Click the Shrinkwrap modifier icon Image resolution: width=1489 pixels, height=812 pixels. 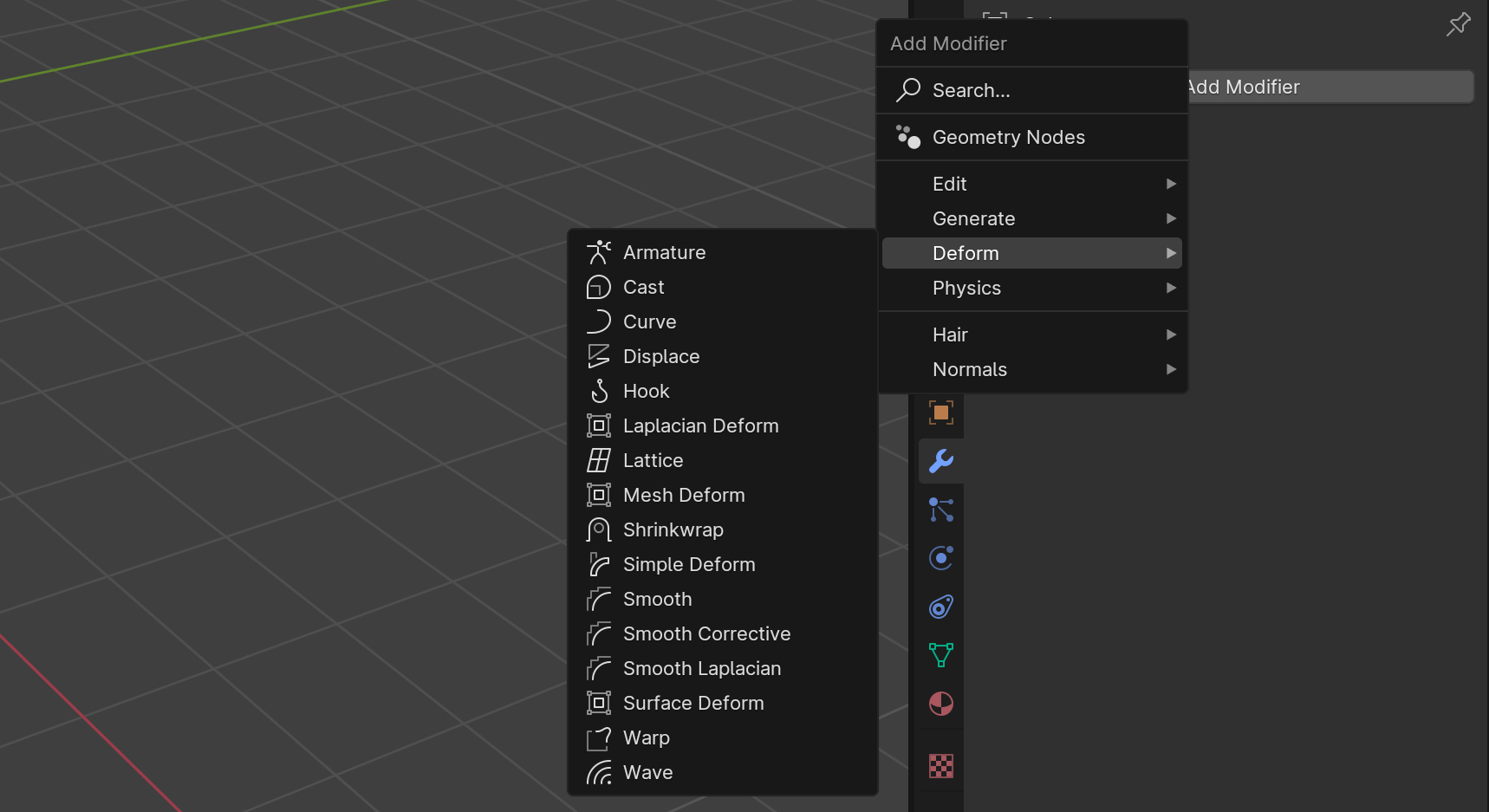[599, 529]
